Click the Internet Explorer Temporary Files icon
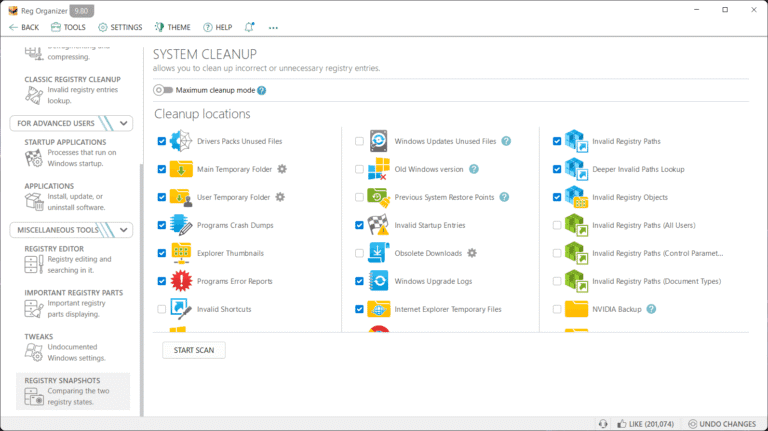Image resolution: width=768 pixels, height=431 pixels. point(378,309)
